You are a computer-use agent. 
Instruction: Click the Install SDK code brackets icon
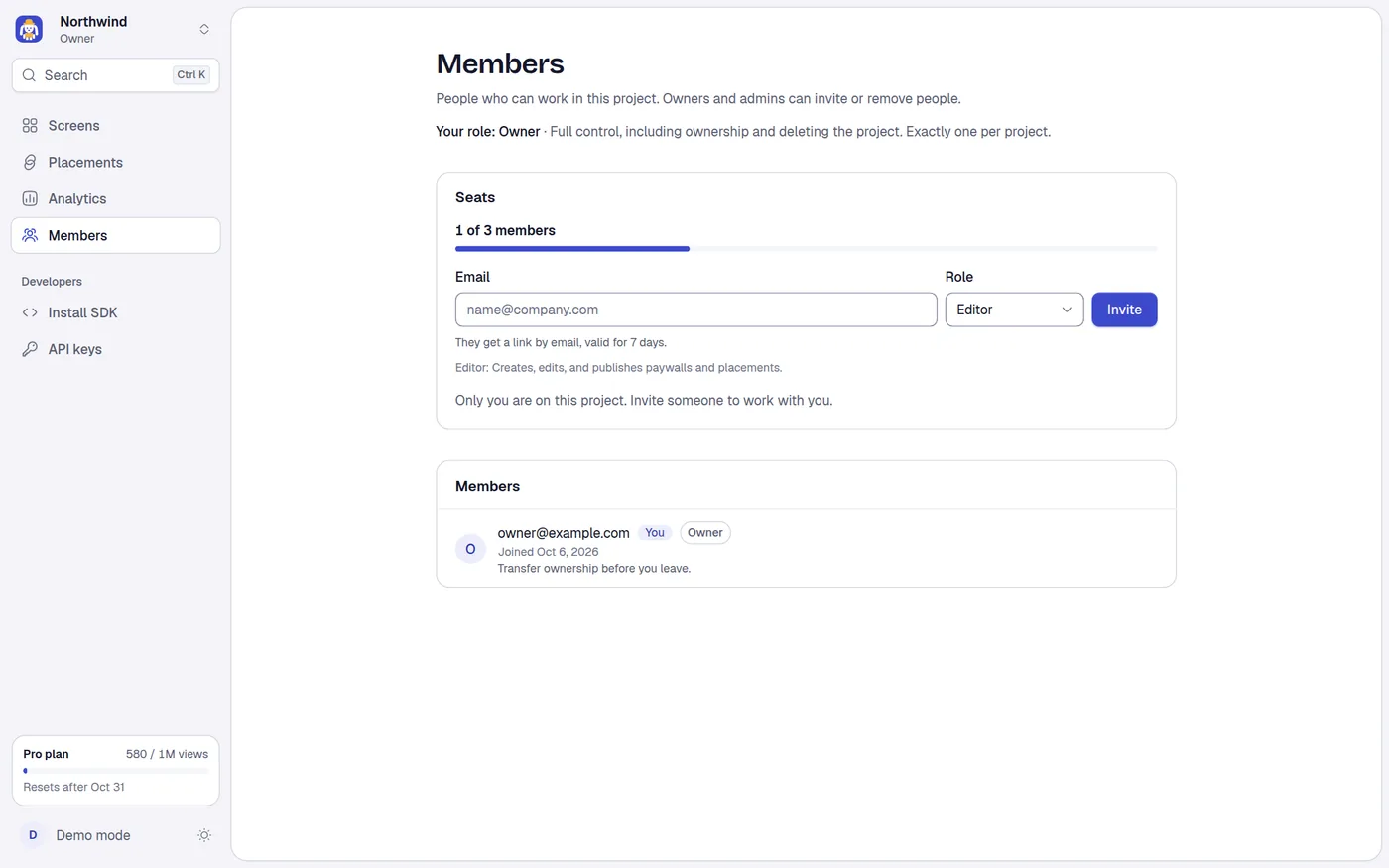[30, 312]
